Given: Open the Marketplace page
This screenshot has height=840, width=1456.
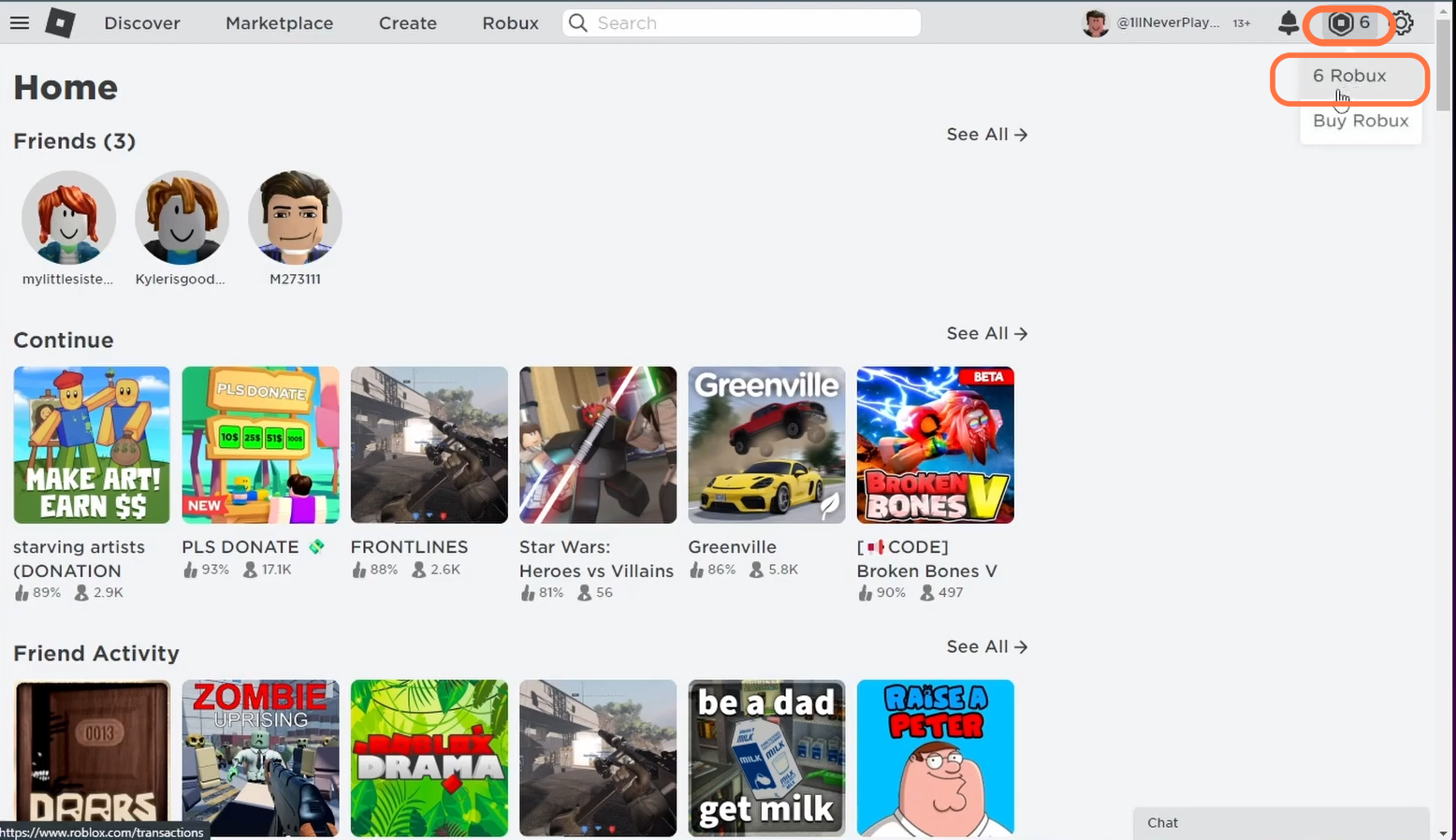Looking at the screenshot, I should point(279,22).
